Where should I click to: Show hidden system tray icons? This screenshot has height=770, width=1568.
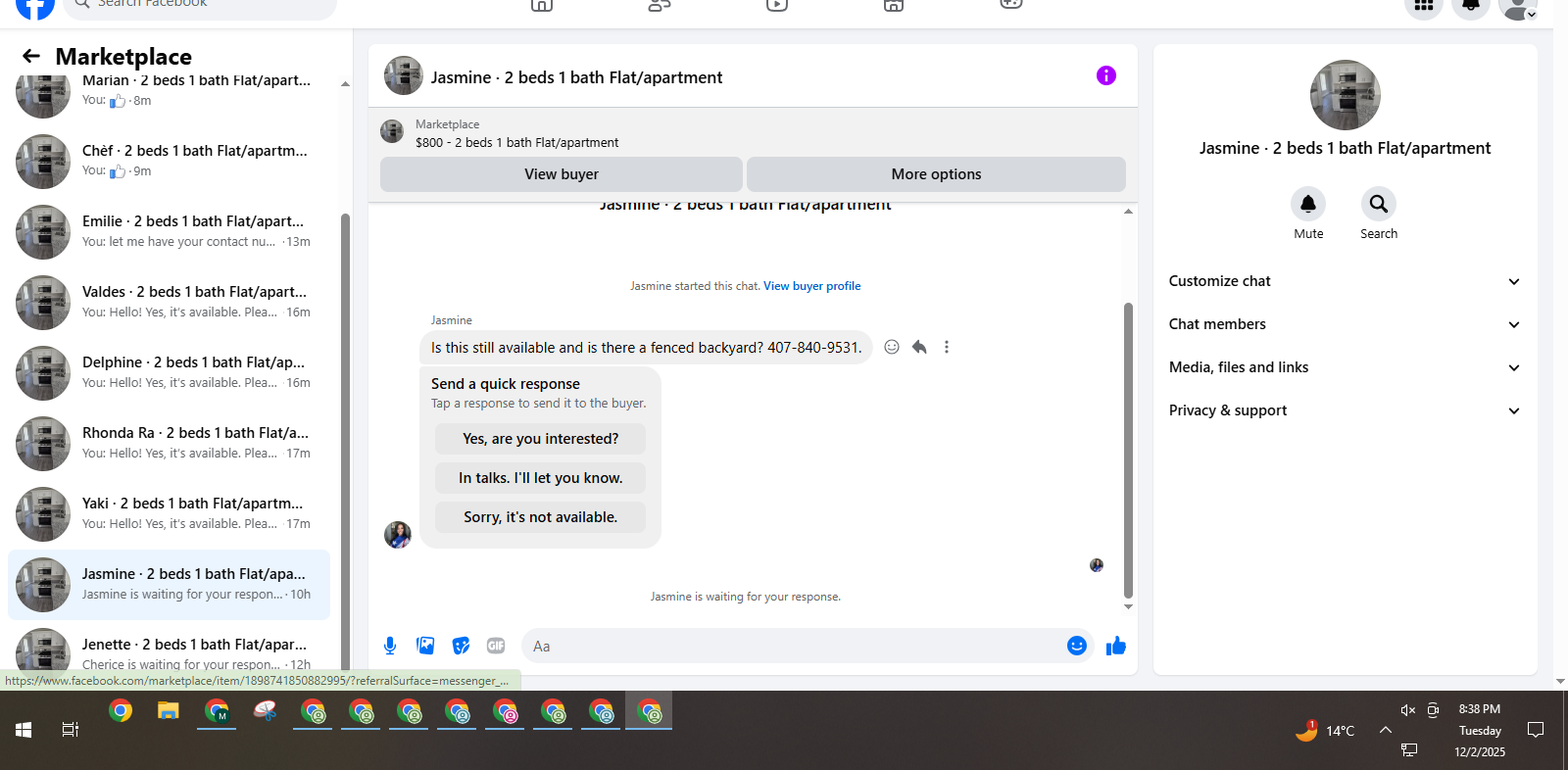1386,730
